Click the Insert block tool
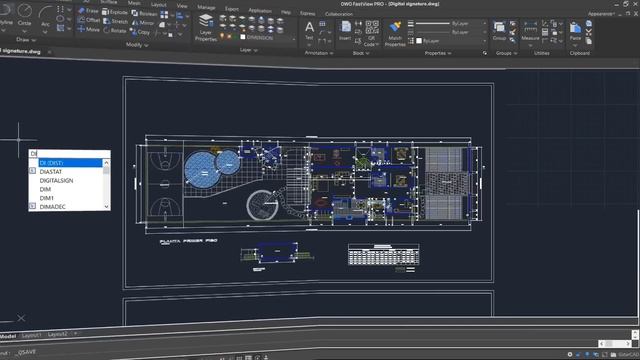Image resolution: width=640 pixels, height=360 pixels. click(x=345, y=31)
